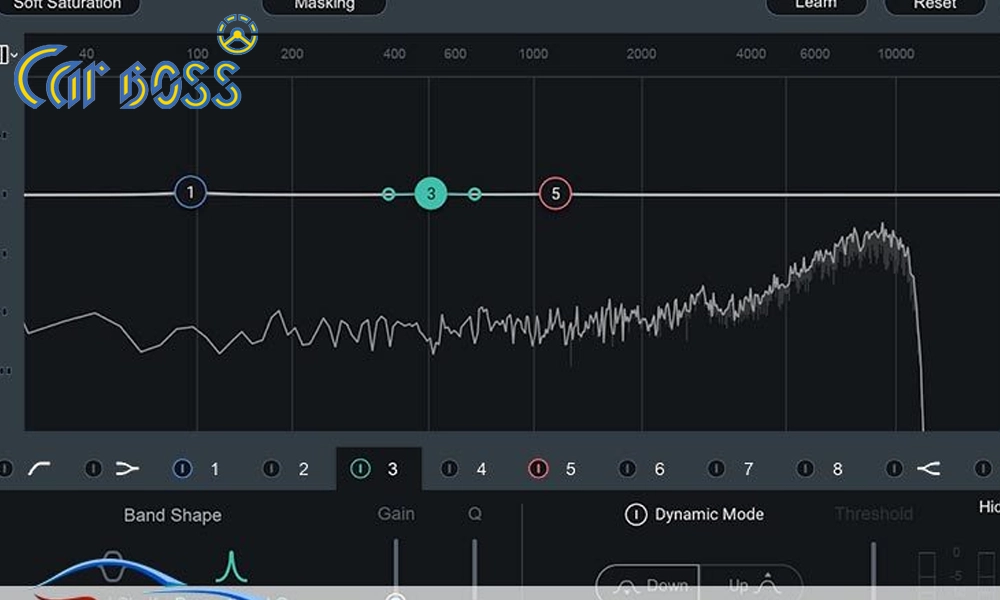
Task: Click the Reset button
Action: 934,5
